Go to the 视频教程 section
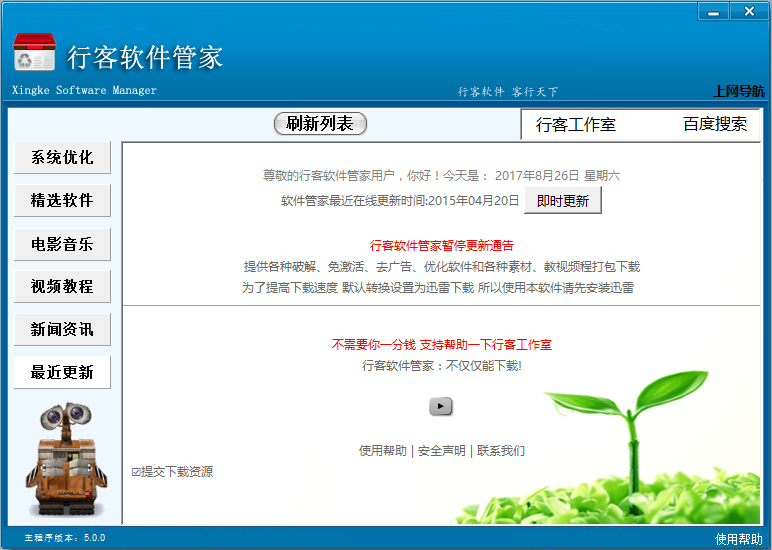 (x=62, y=287)
